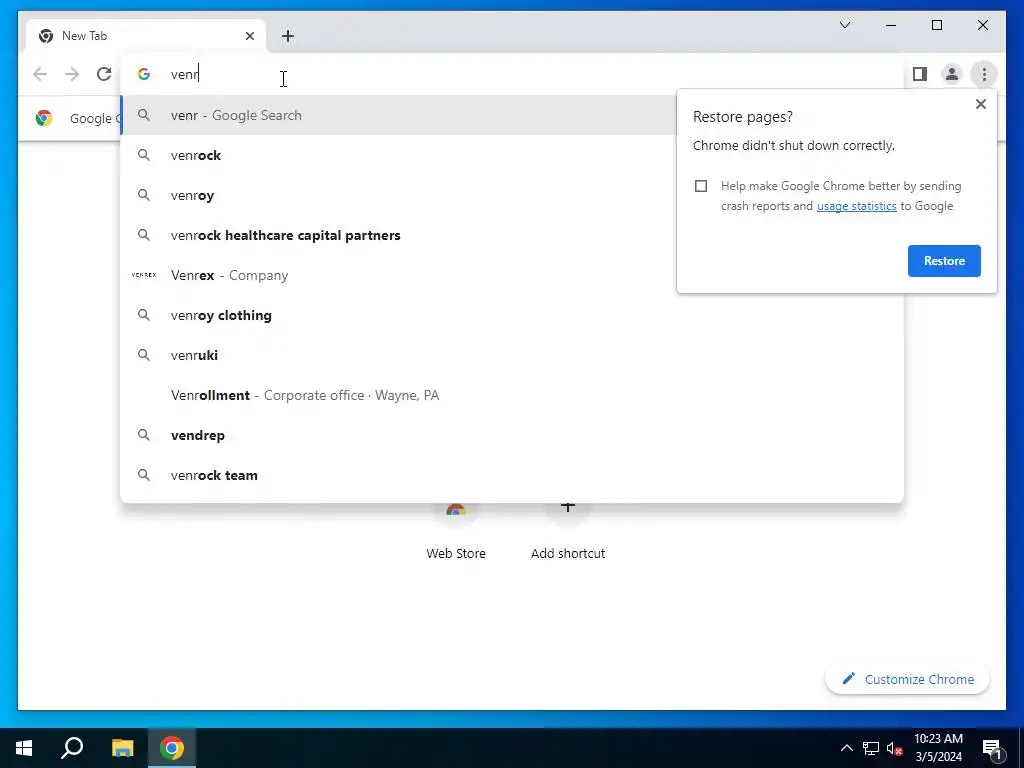Click the back navigation arrow

(x=40, y=74)
